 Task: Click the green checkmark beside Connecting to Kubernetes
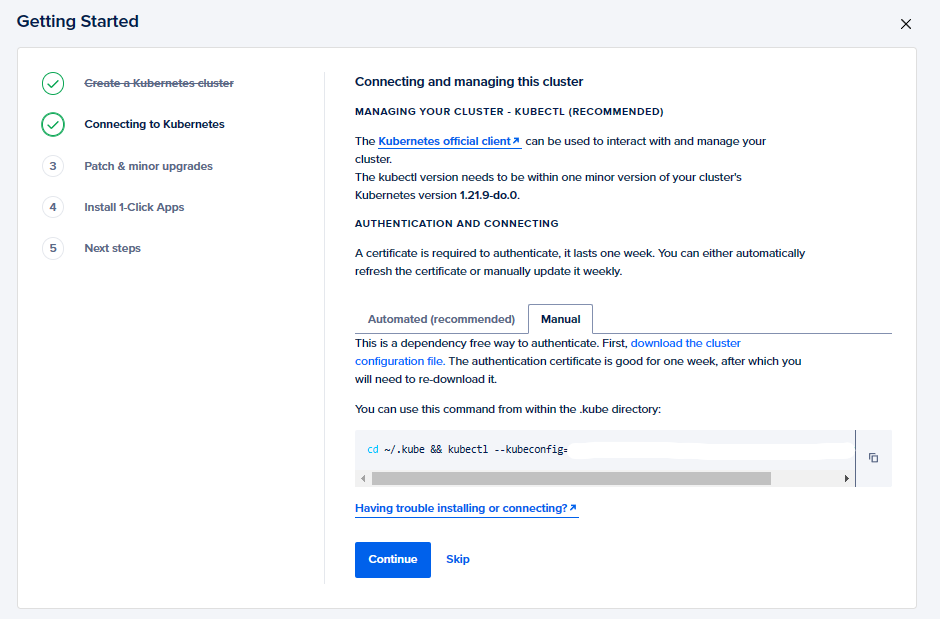(x=53, y=124)
